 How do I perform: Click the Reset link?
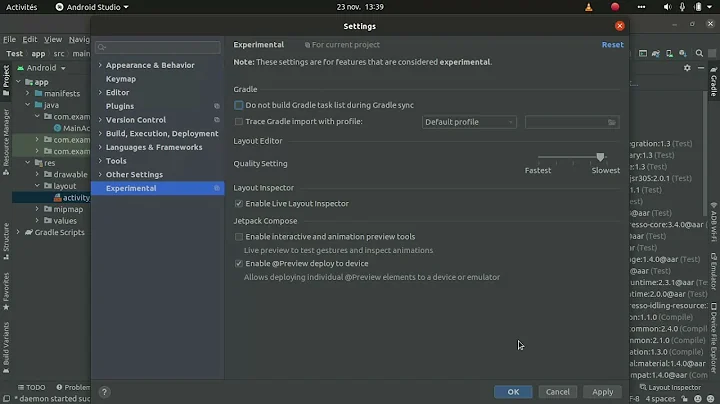pyautogui.click(x=612, y=45)
